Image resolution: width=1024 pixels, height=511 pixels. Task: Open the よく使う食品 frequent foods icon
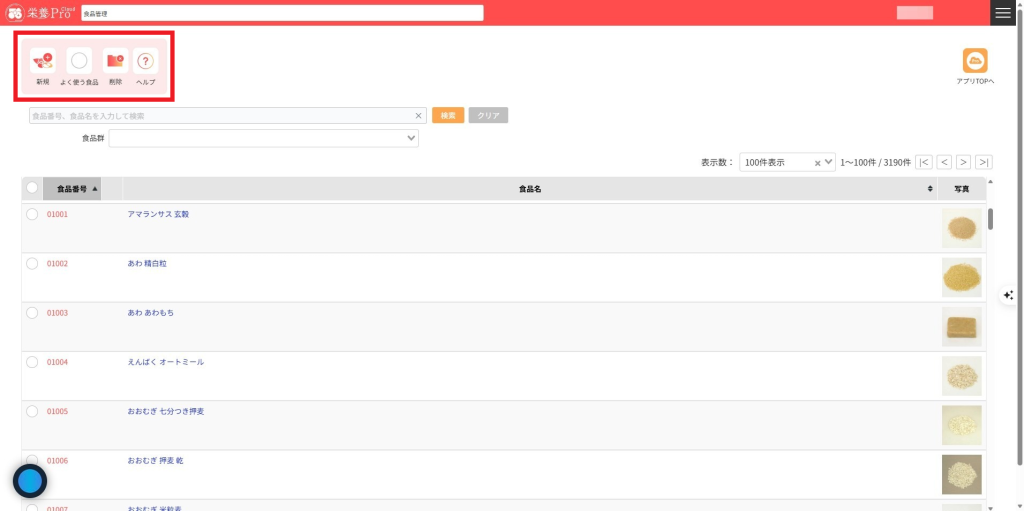79,62
